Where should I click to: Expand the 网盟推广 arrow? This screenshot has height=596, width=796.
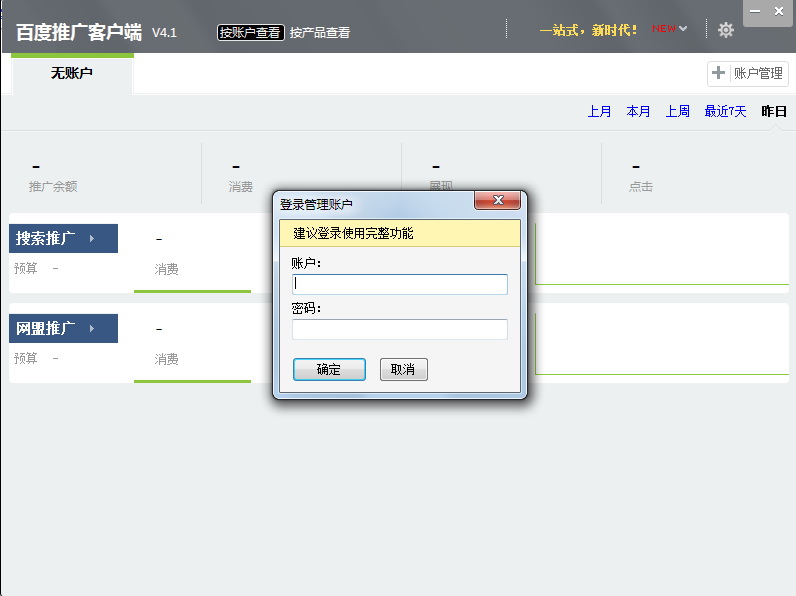coord(92,329)
